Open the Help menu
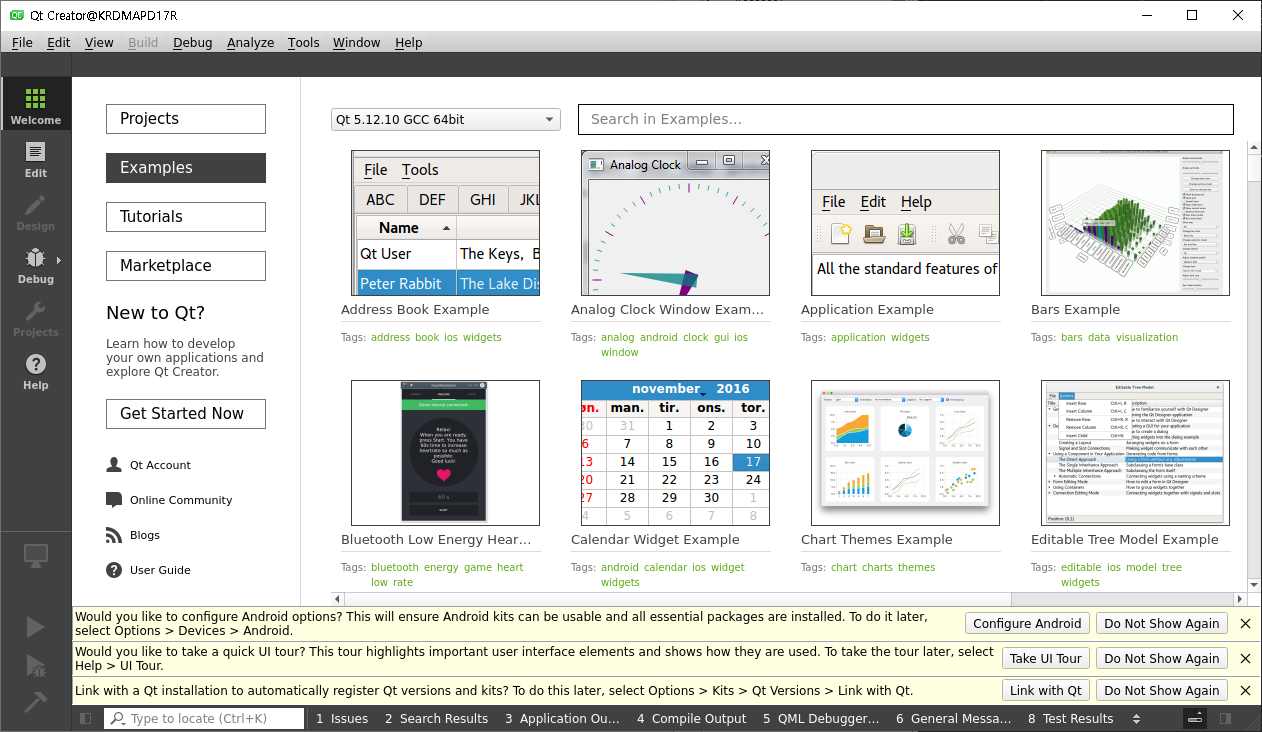This screenshot has width=1262, height=732. pos(409,42)
